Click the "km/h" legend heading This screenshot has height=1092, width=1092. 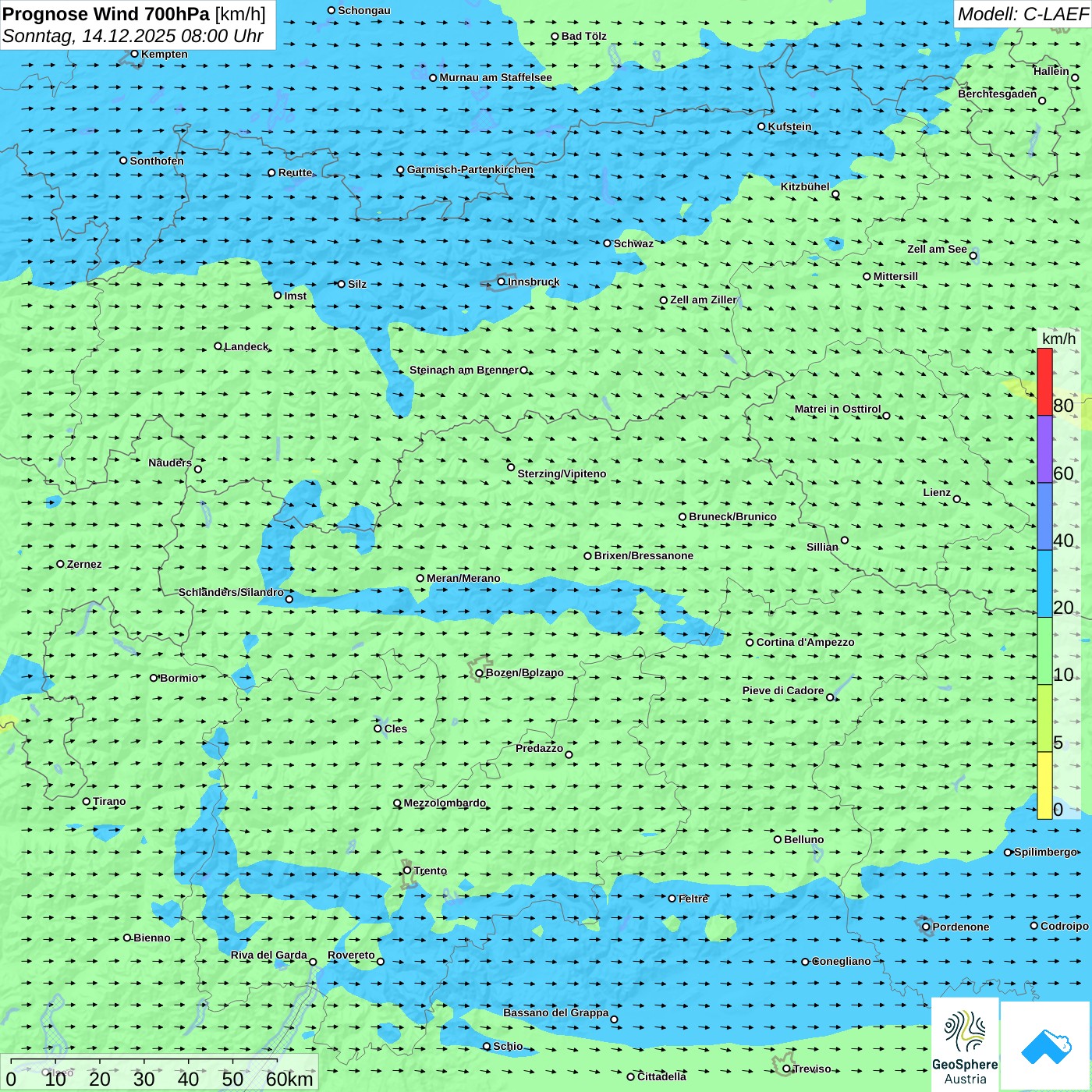1058,339
